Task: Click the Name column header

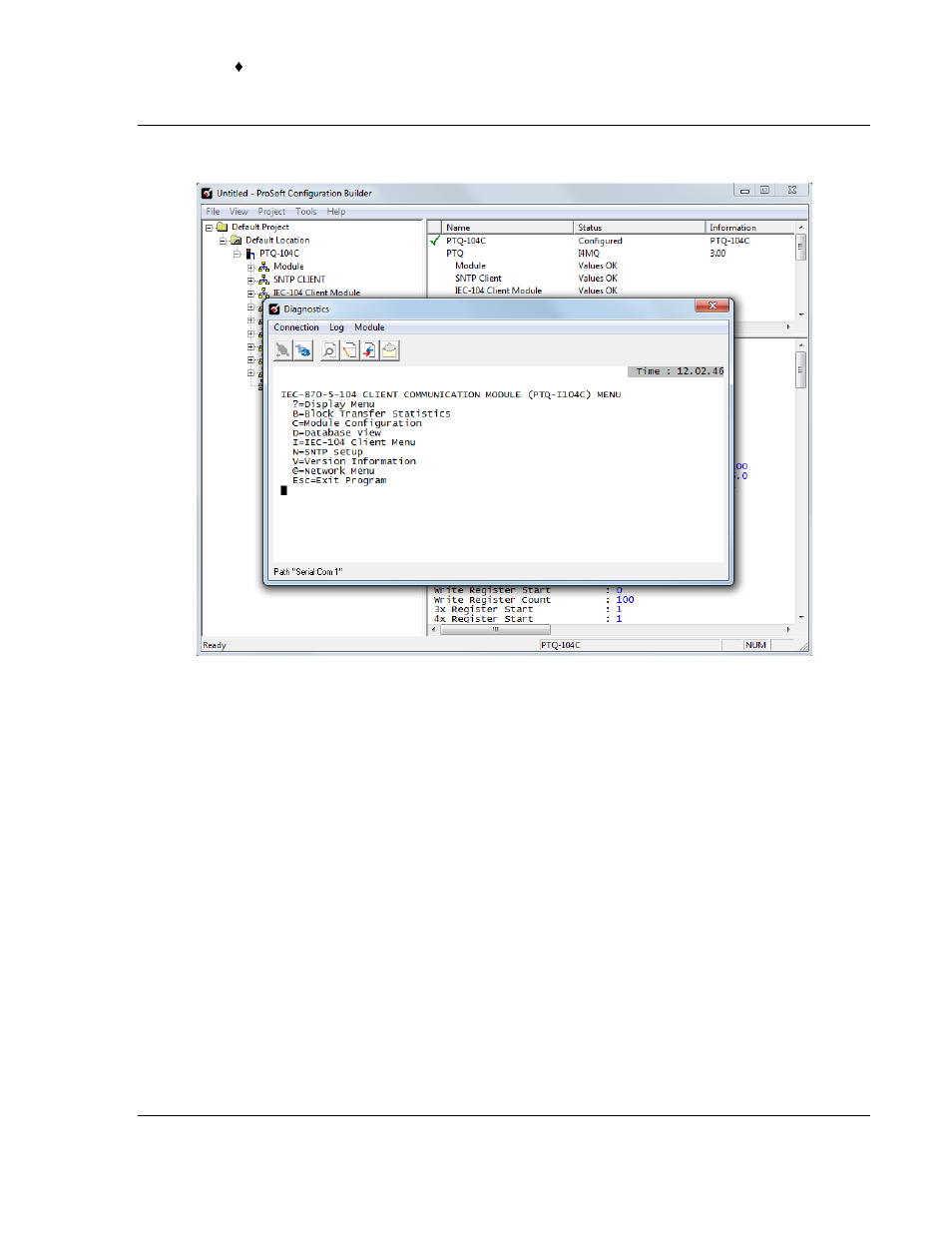Action: point(508,228)
